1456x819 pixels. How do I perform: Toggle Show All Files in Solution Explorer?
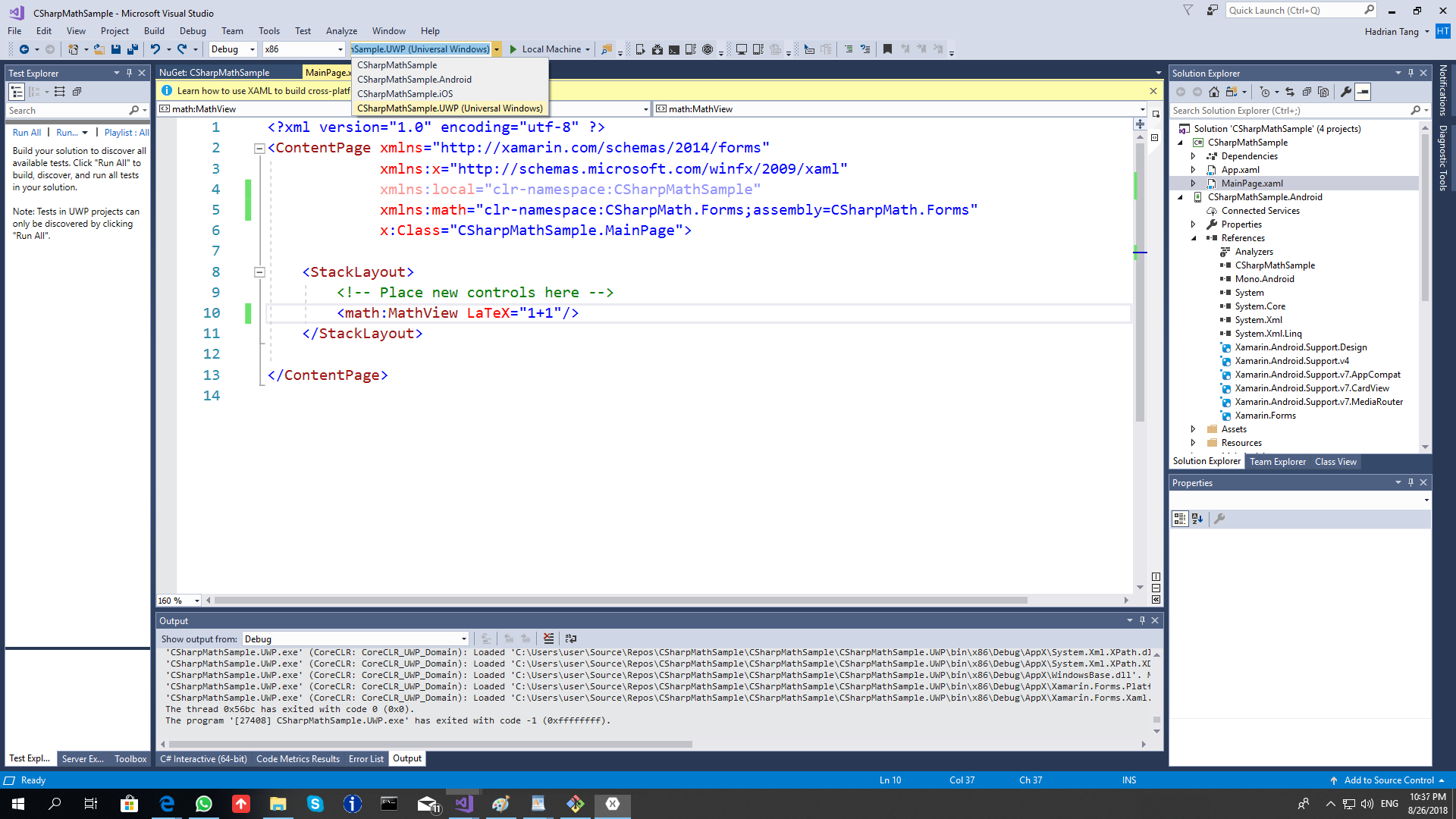(1323, 92)
